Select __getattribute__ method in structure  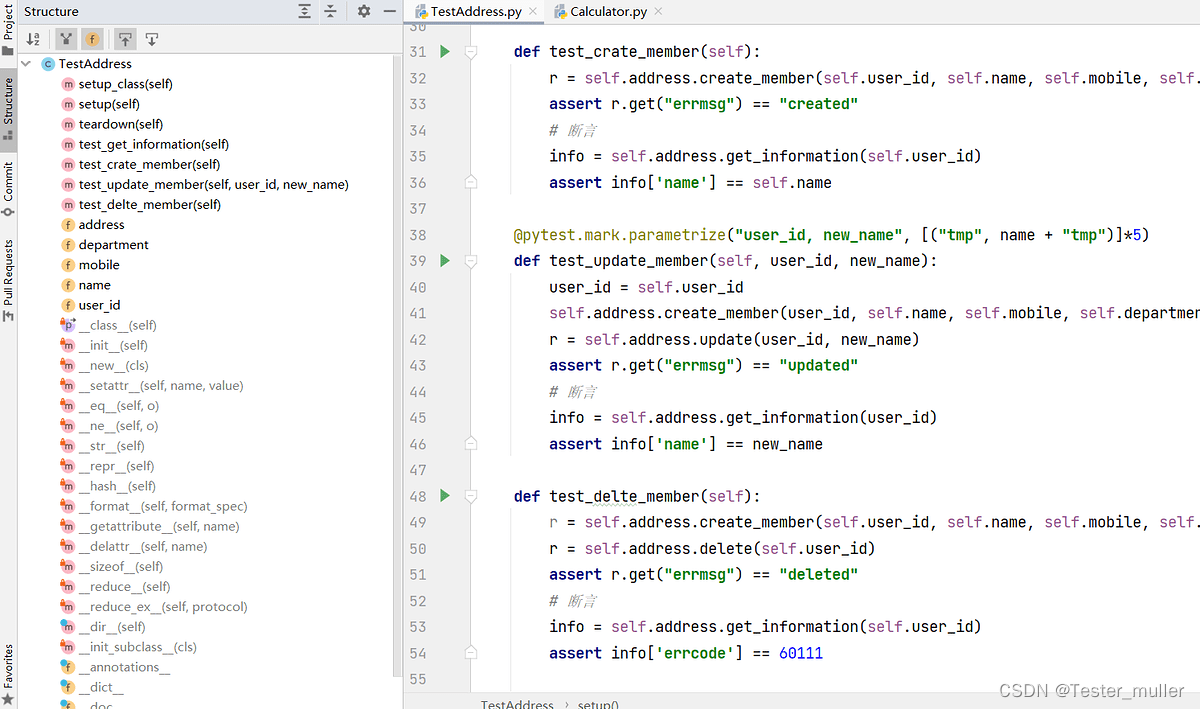pyautogui.click(x=158, y=526)
